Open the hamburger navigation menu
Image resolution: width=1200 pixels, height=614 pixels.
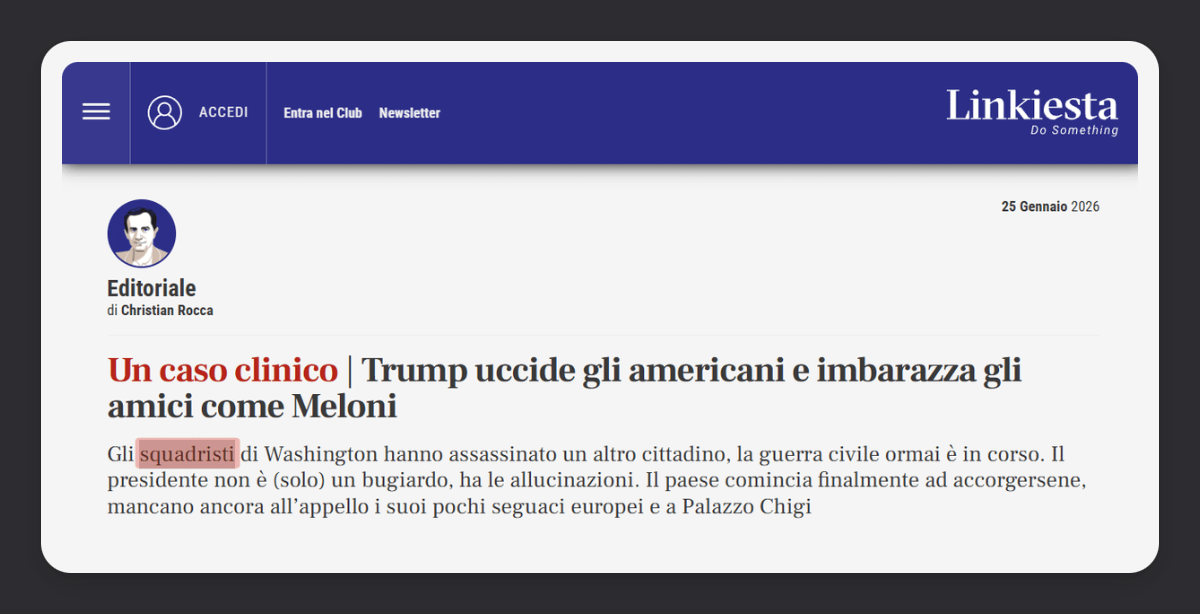96,112
